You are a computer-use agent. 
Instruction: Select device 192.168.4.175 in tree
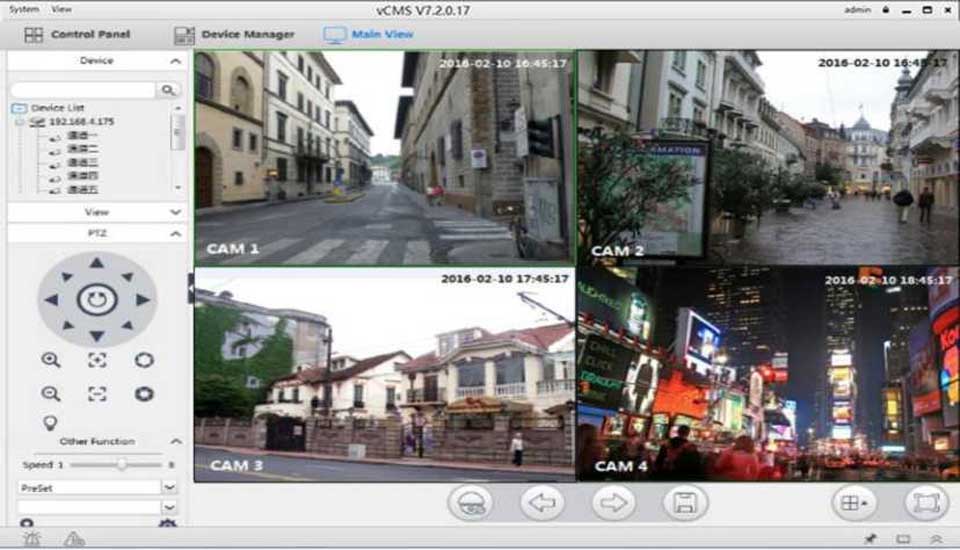[81, 121]
